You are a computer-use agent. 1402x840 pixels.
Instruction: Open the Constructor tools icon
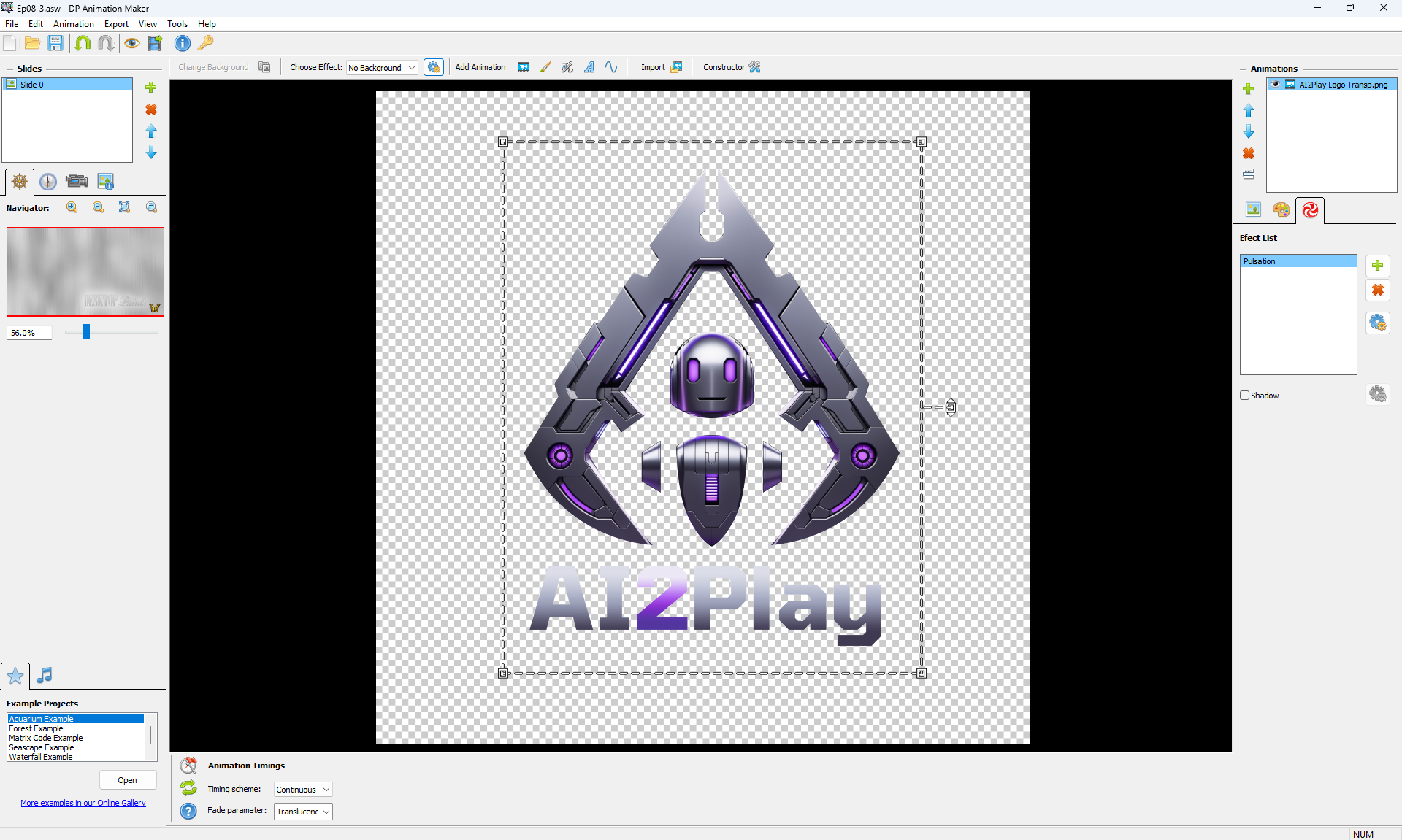[755, 67]
